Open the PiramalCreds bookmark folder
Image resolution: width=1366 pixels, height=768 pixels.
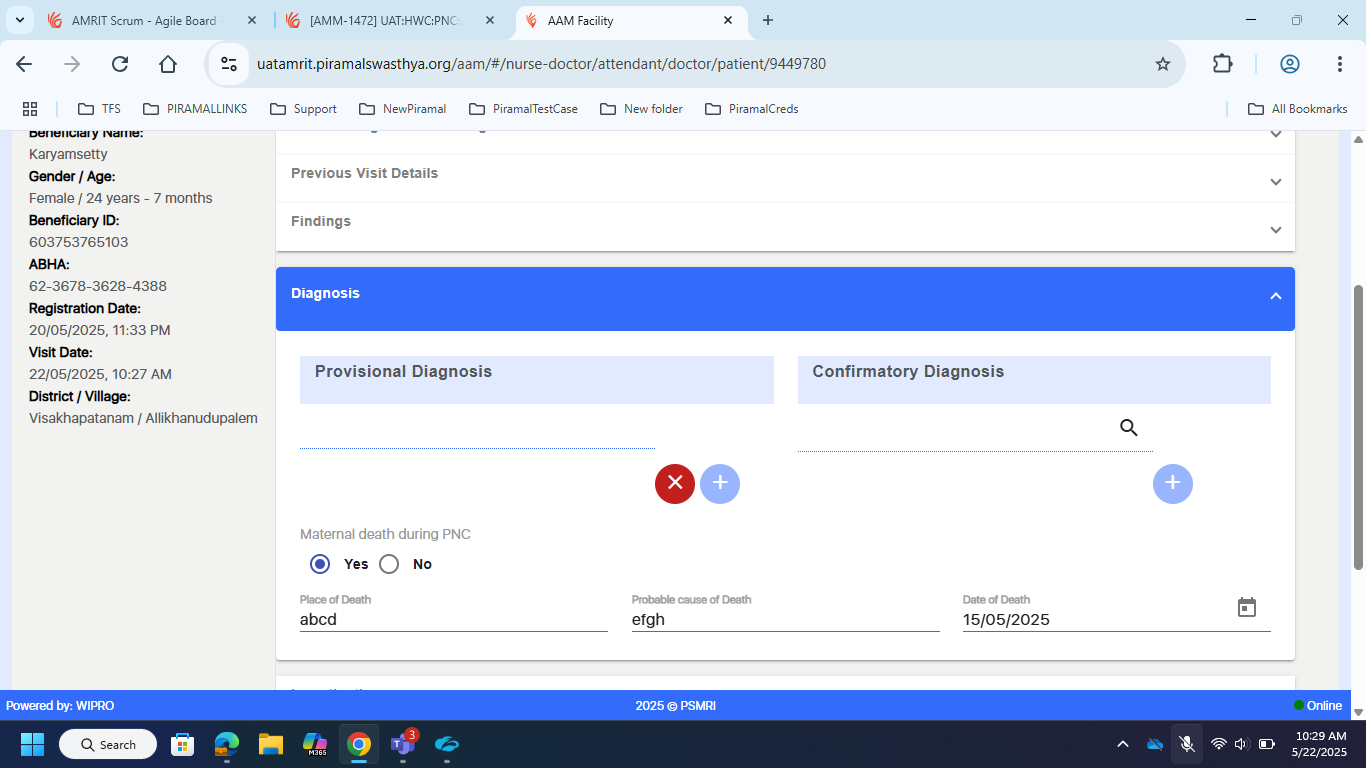pos(752,109)
